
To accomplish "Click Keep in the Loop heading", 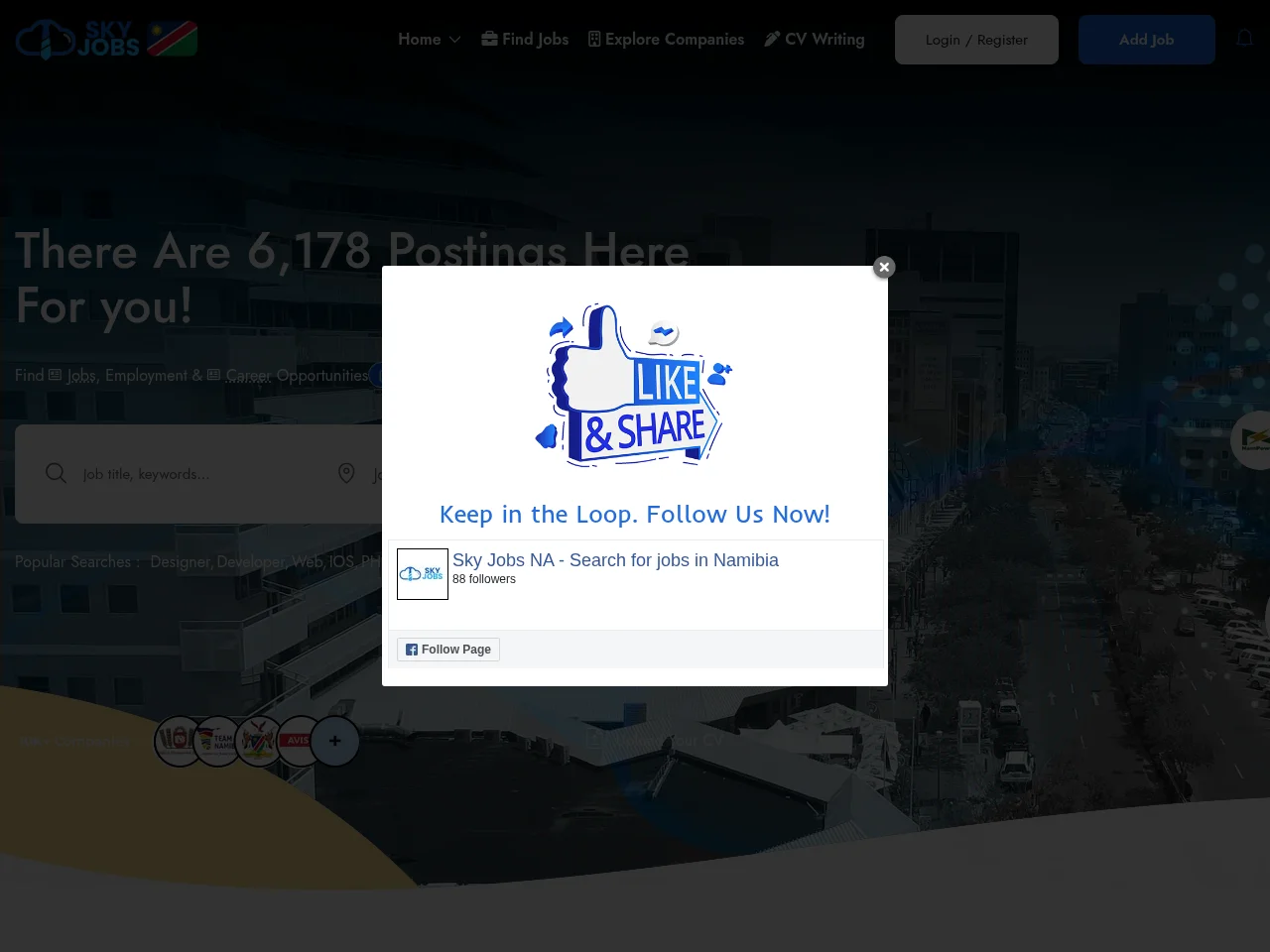I will (x=635, y=515).
